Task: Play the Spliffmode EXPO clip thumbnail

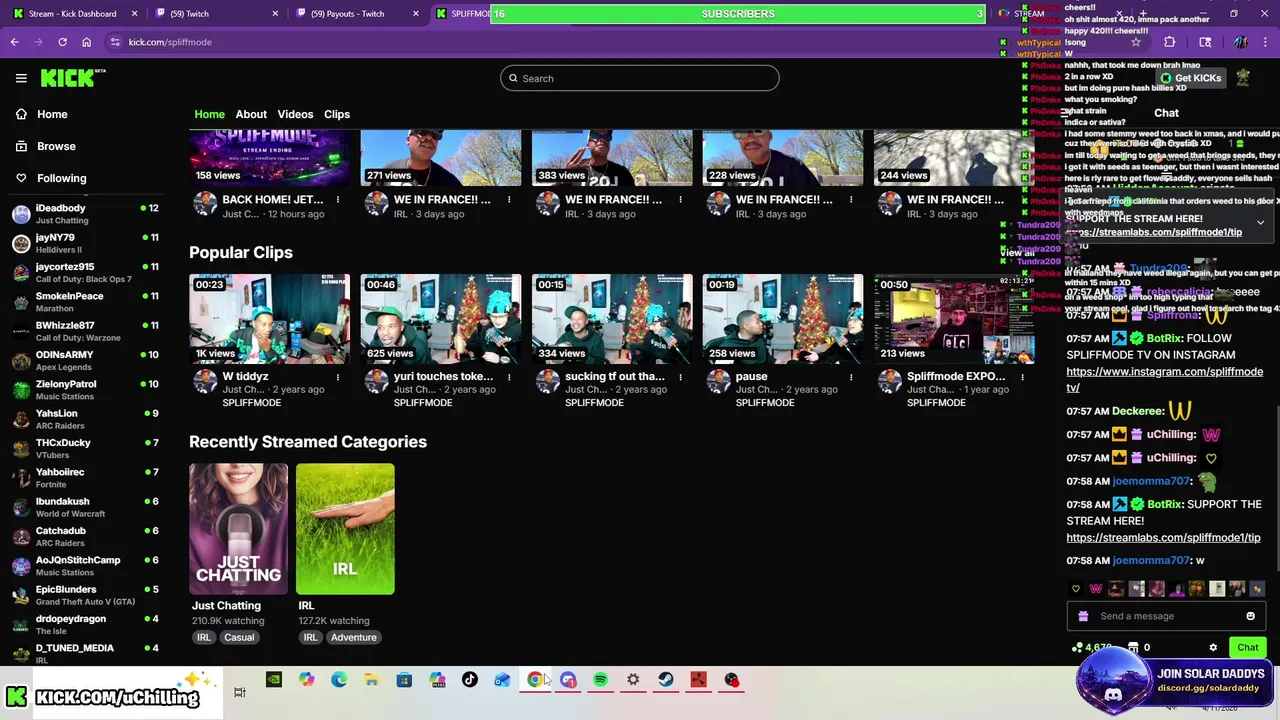Action: point(954,319)
